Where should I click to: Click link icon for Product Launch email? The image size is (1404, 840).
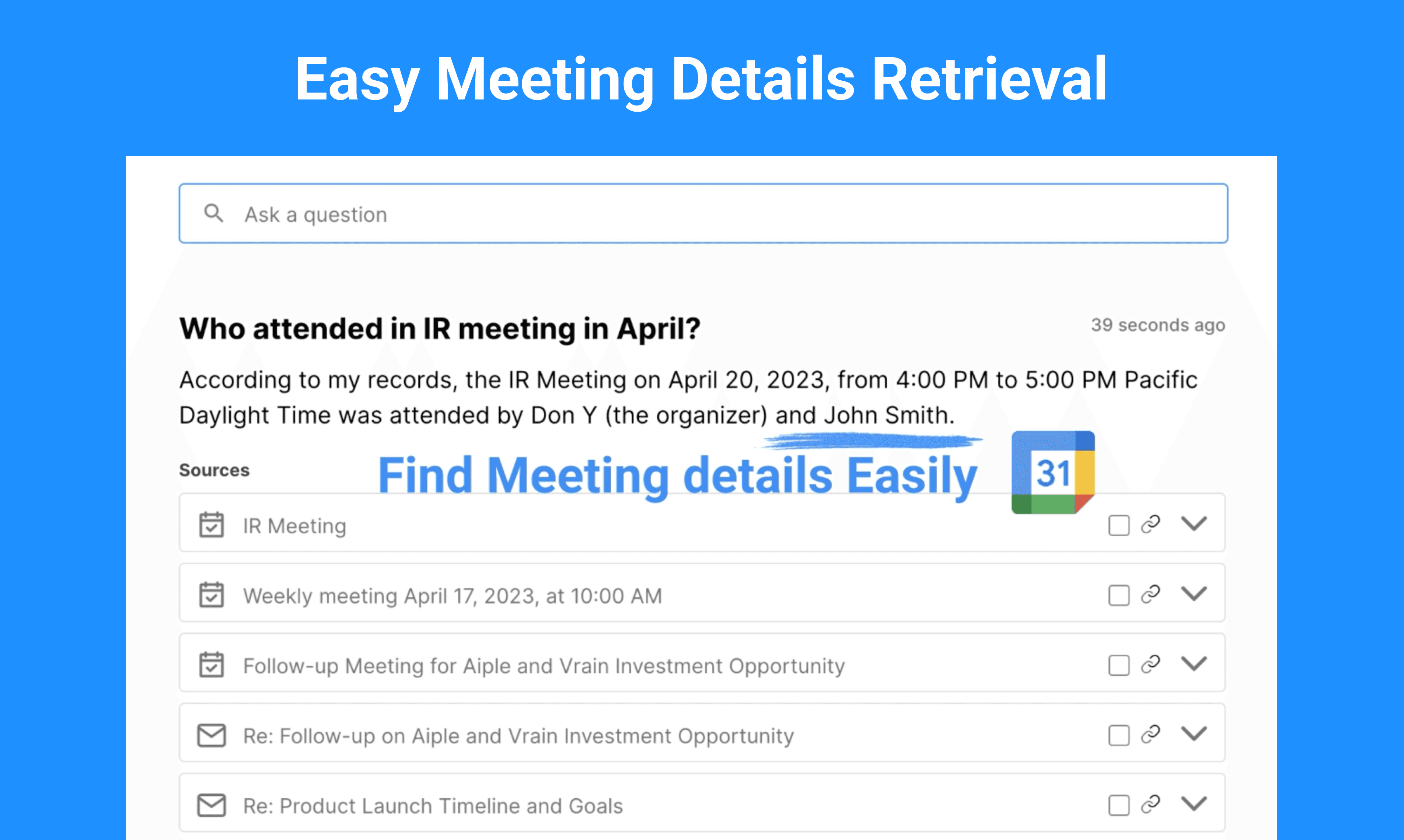(1150, 804)
